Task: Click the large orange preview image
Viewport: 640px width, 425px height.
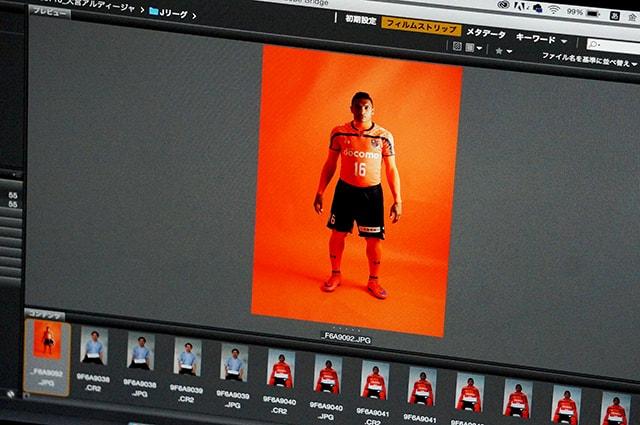Action: 357,190
